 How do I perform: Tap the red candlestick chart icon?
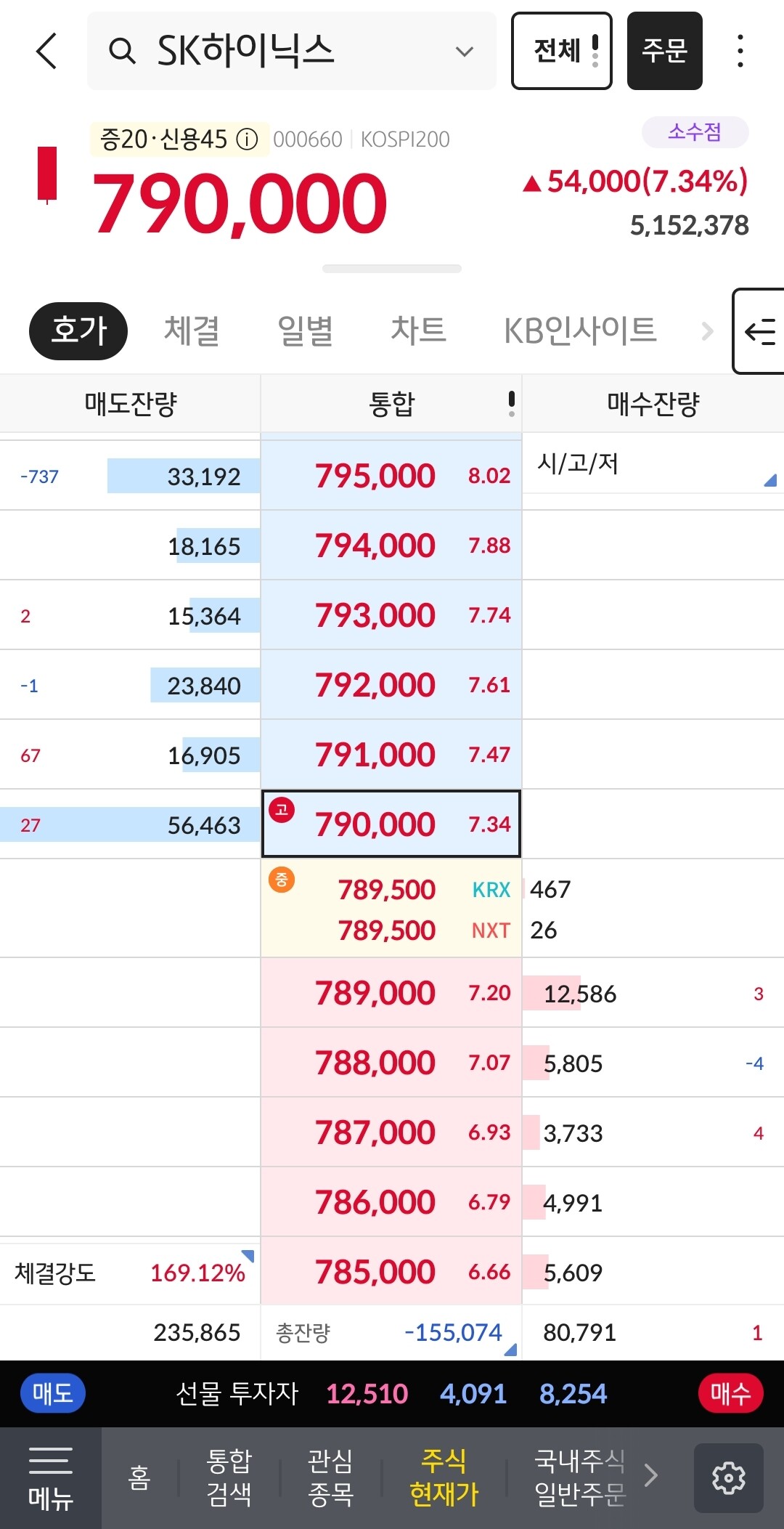pyautogui.click(x=47, y=174)
